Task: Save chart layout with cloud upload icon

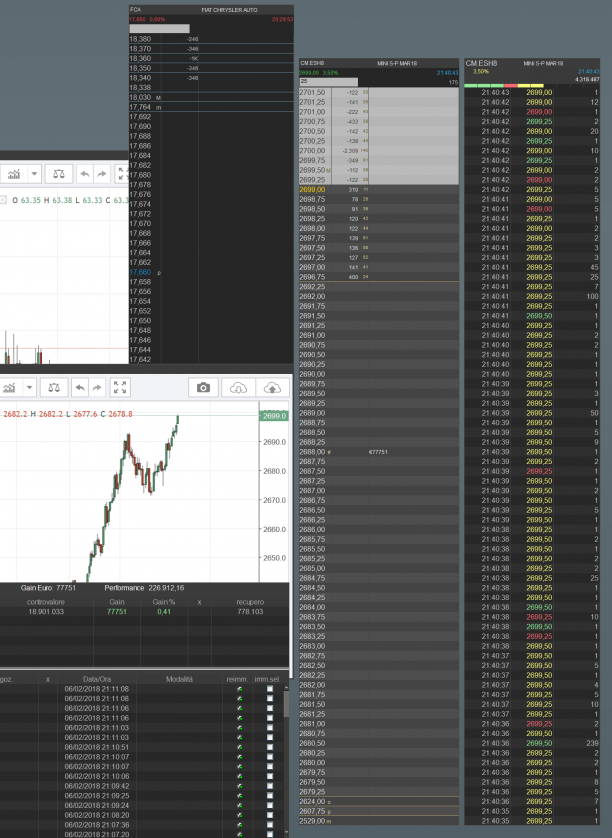Action: pos(273,387)
